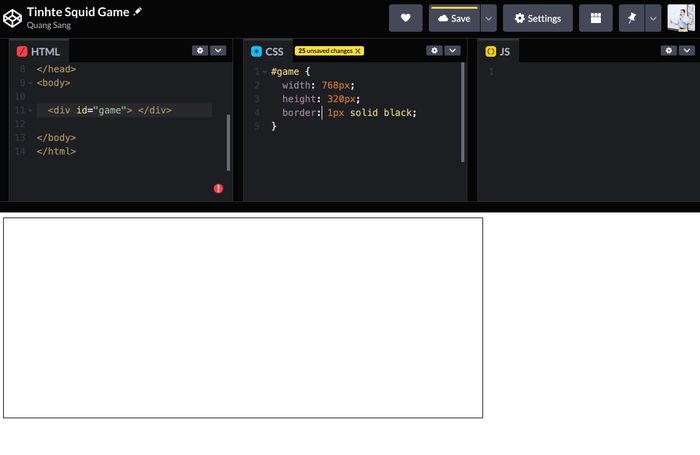700x455 pixels.
Task: Open HTML editor settings gear
Action: point(200,50)
